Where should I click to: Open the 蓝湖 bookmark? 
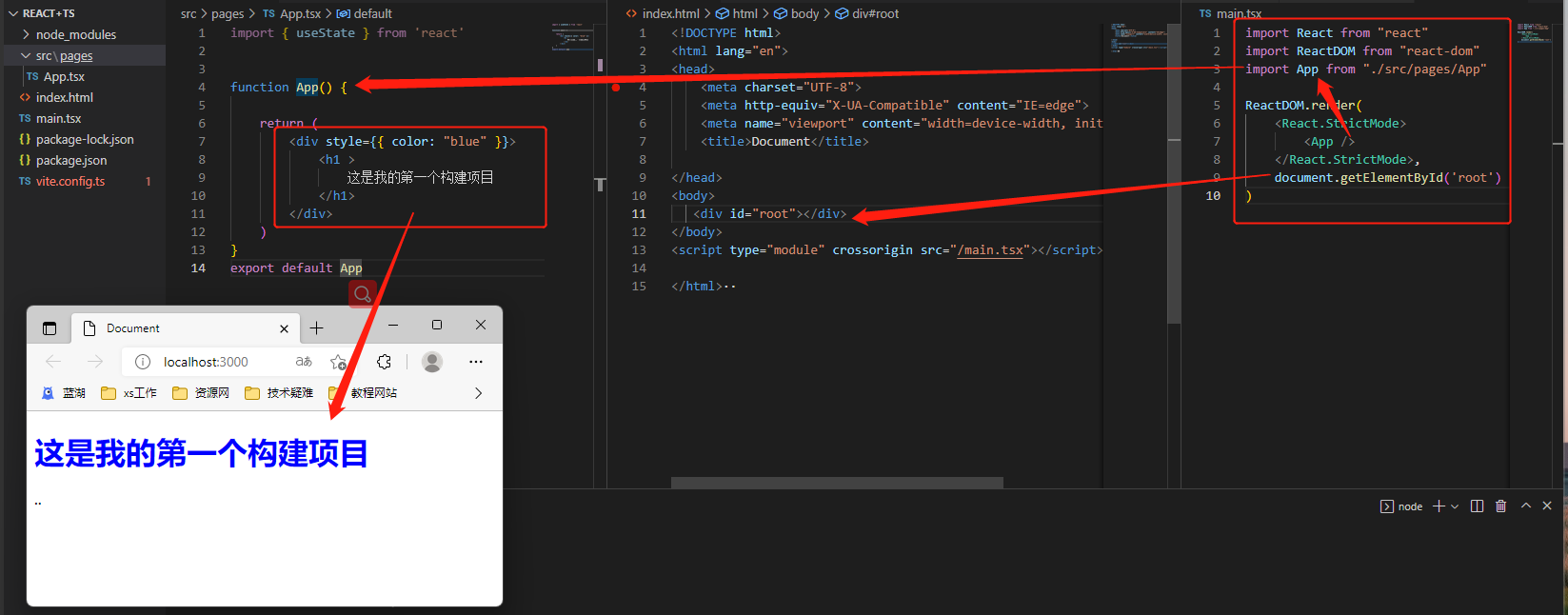tap(64, 393)
